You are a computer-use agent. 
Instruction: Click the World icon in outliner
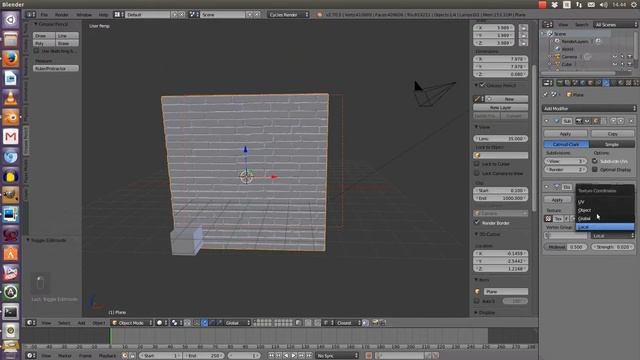pos(558,49)
